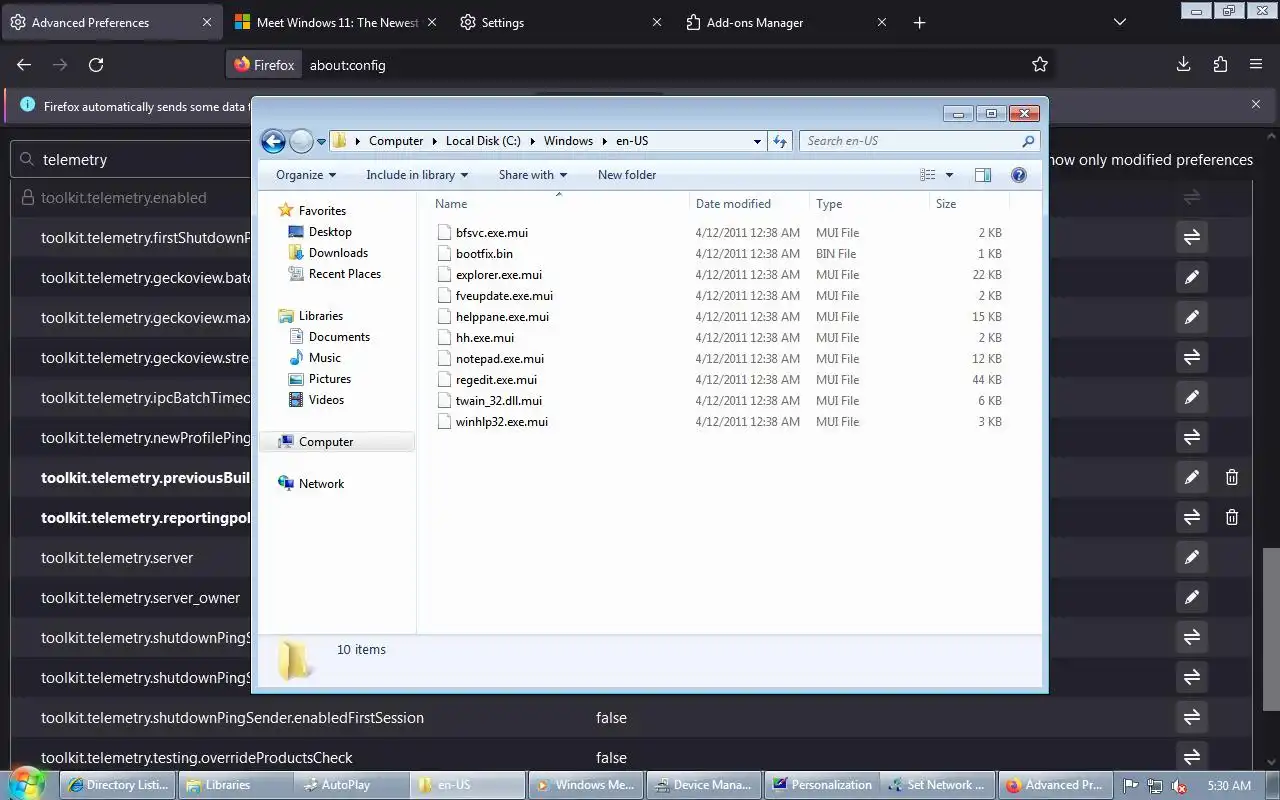Select the notepad.exe.mui file
This screenshot has height=800, width=1280.
click(500, 359)
